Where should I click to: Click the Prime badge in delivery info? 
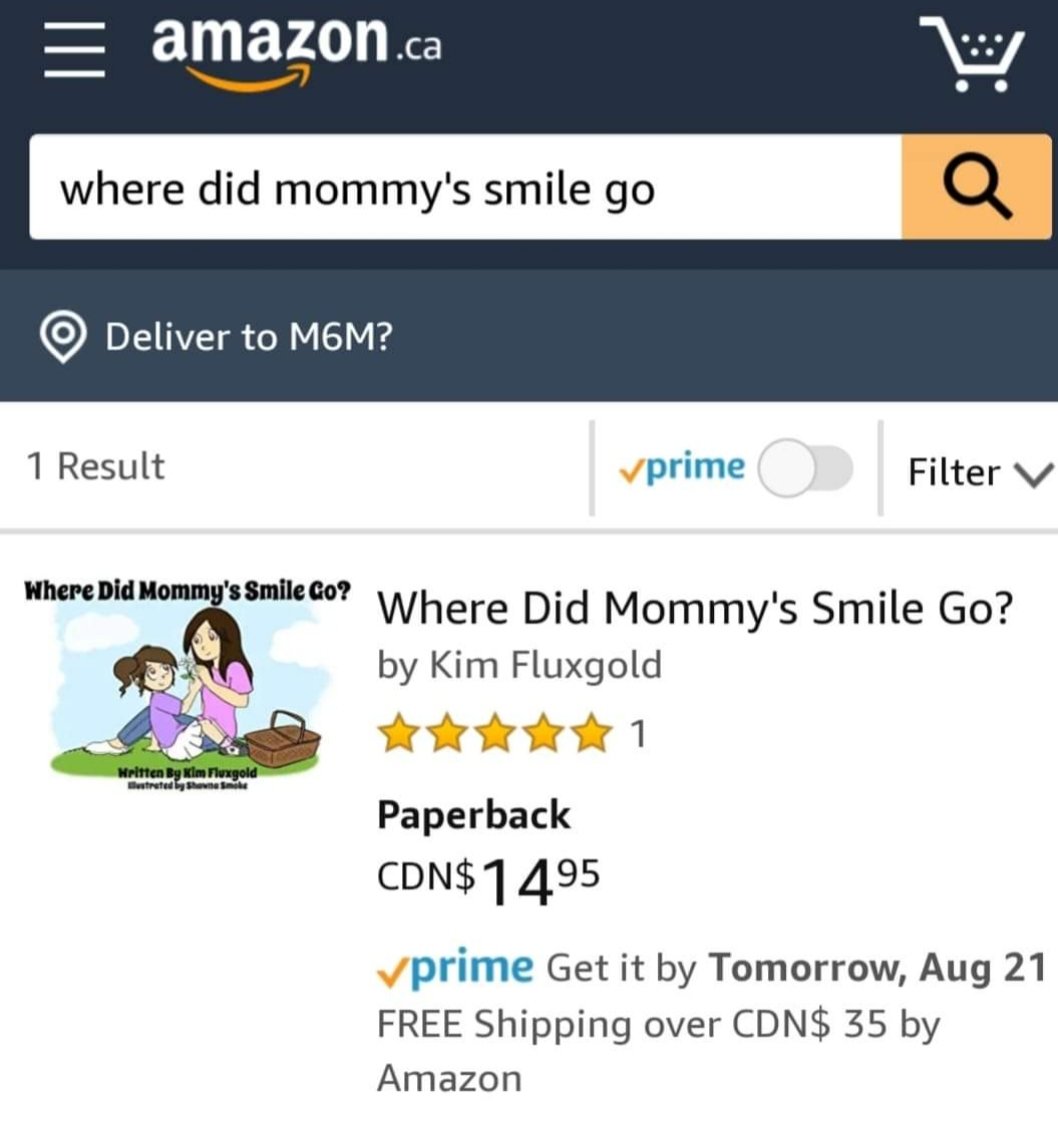click(x=456, y=967)
